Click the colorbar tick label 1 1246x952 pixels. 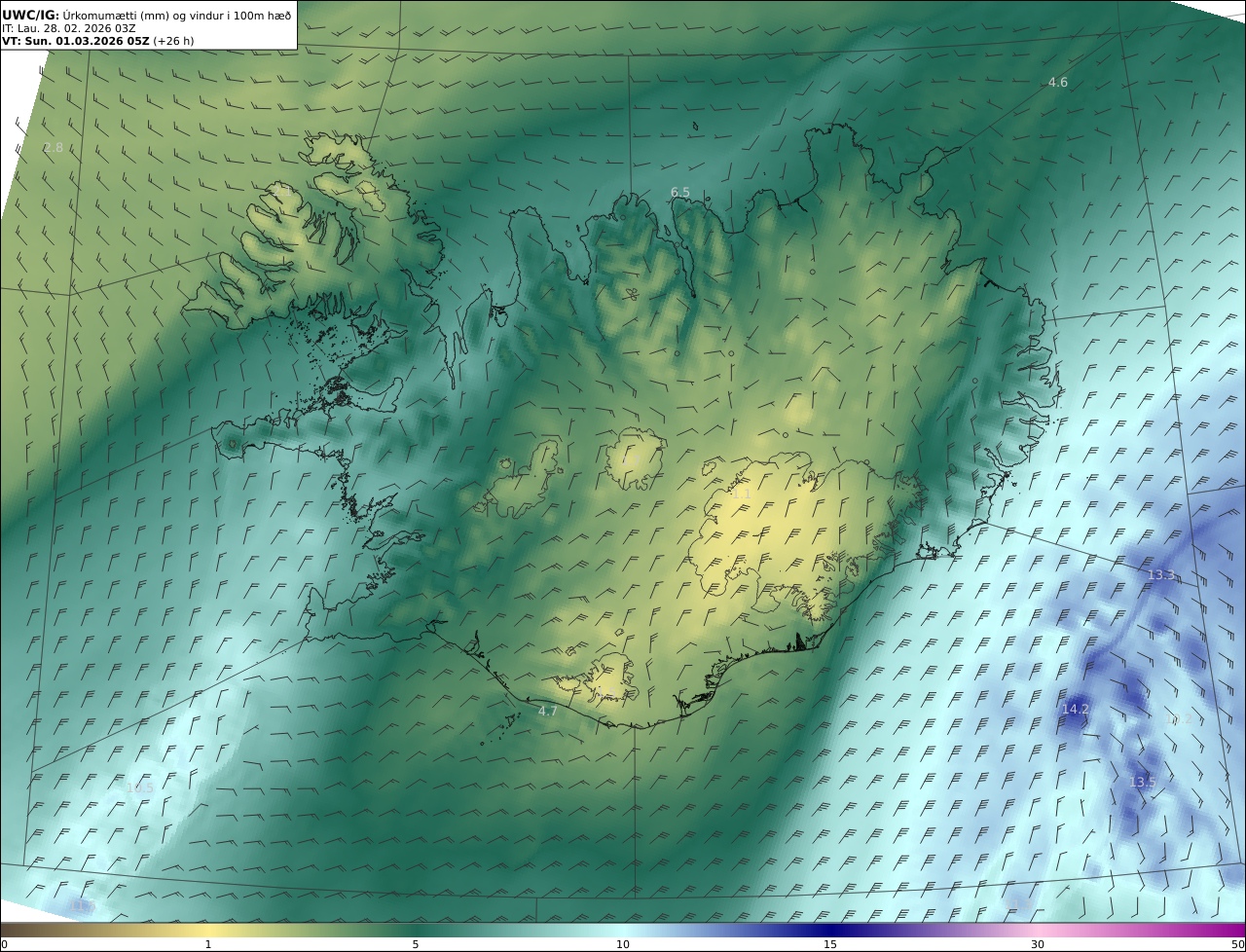tap(208, 944)
